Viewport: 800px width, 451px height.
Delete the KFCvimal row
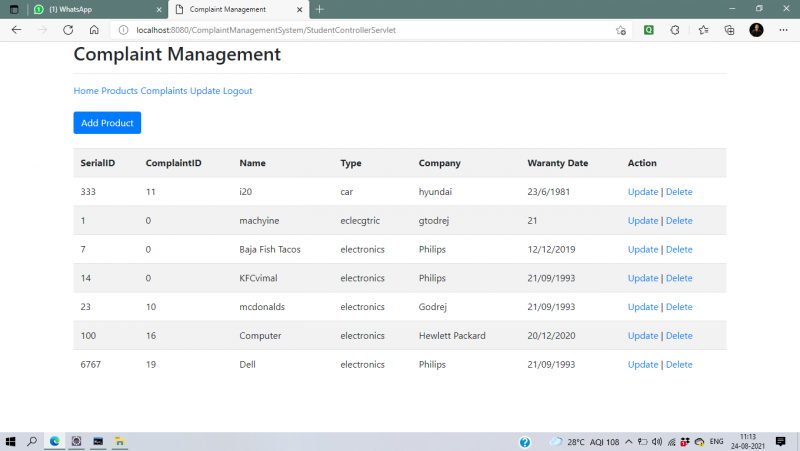tap(679, 278)
